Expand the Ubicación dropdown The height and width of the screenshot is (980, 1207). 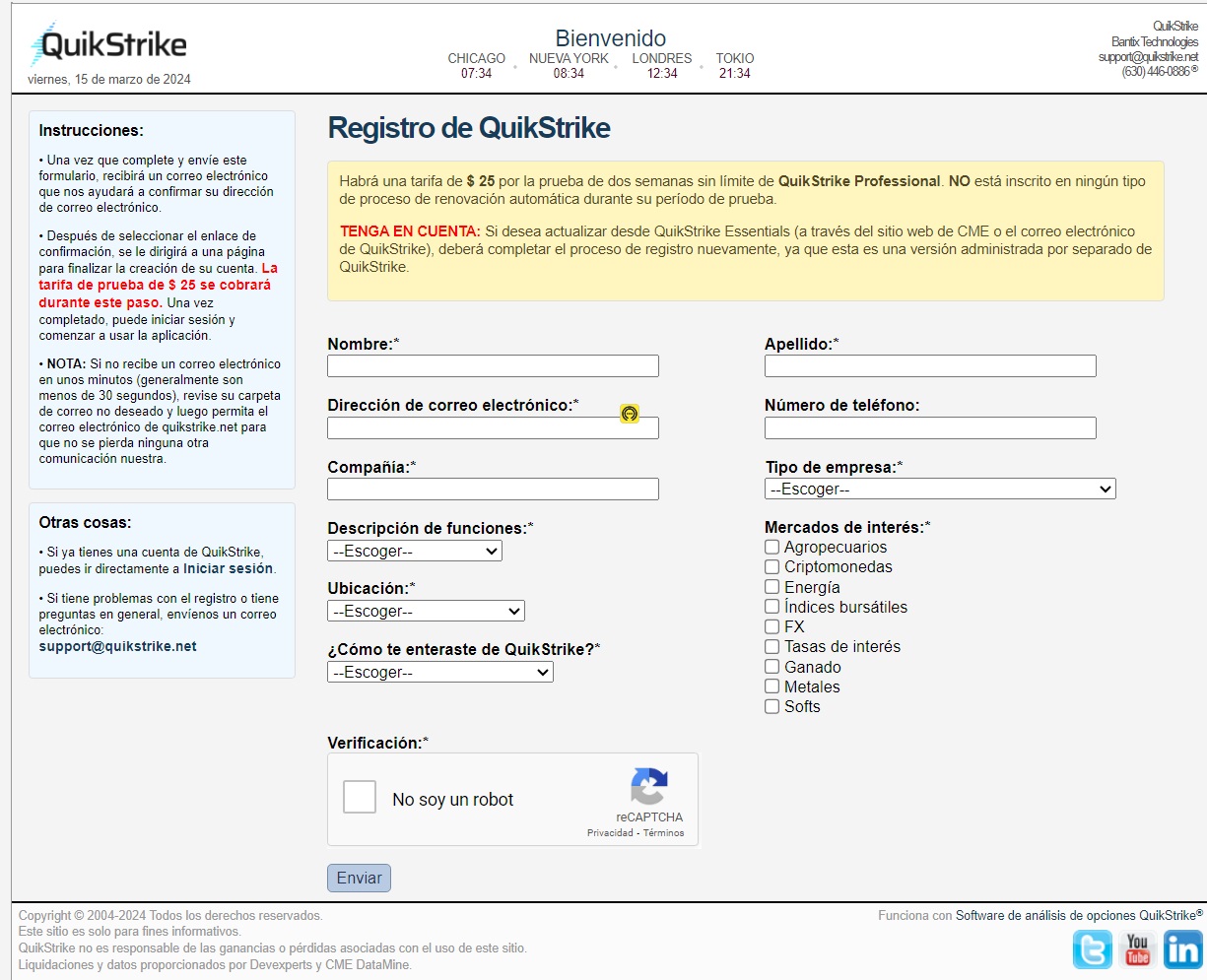tap(426, 611)
